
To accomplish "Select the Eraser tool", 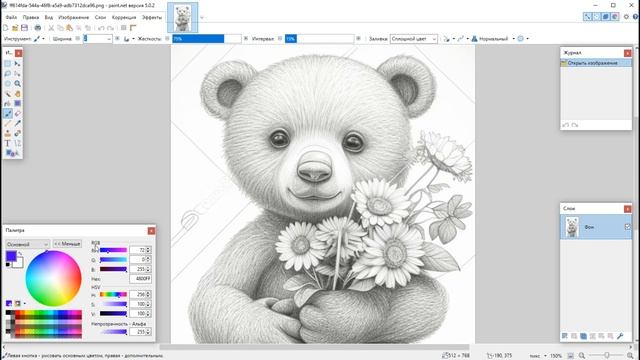I will pyautogui.click(x=18, y=113).
